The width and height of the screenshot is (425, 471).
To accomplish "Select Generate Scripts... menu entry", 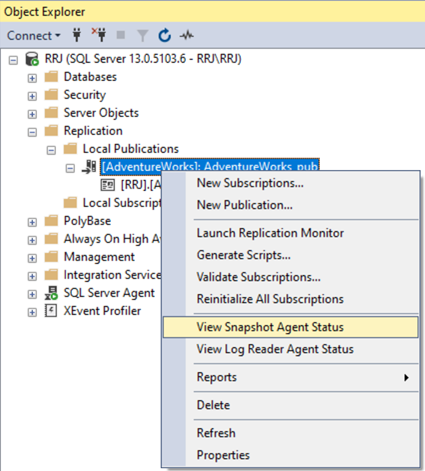I will click(290, 255).
